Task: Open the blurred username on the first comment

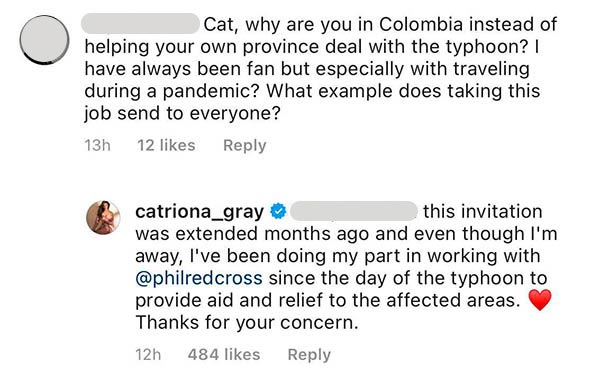Action: coord(141,24)
